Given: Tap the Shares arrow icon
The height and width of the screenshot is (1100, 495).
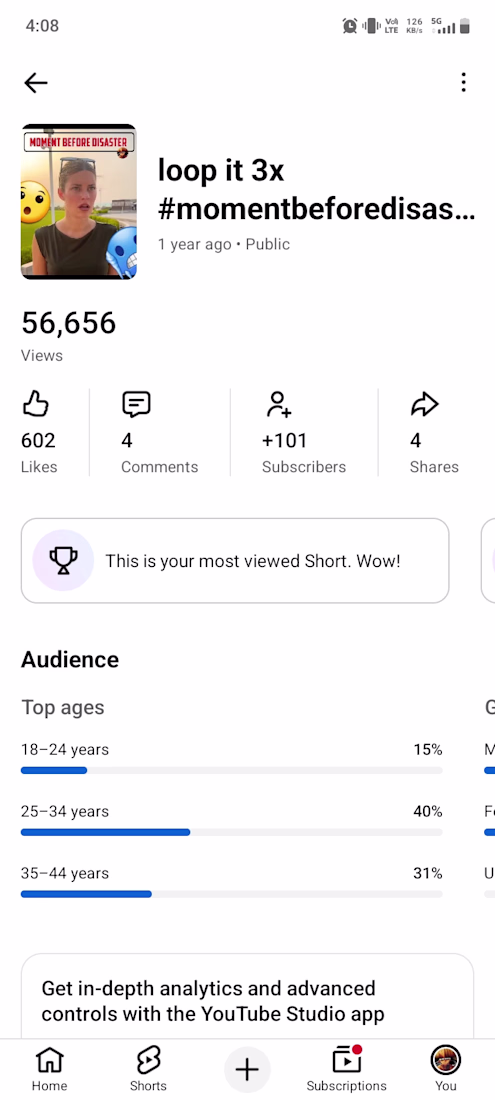Looking at the screenshot, I should (424, 404).
